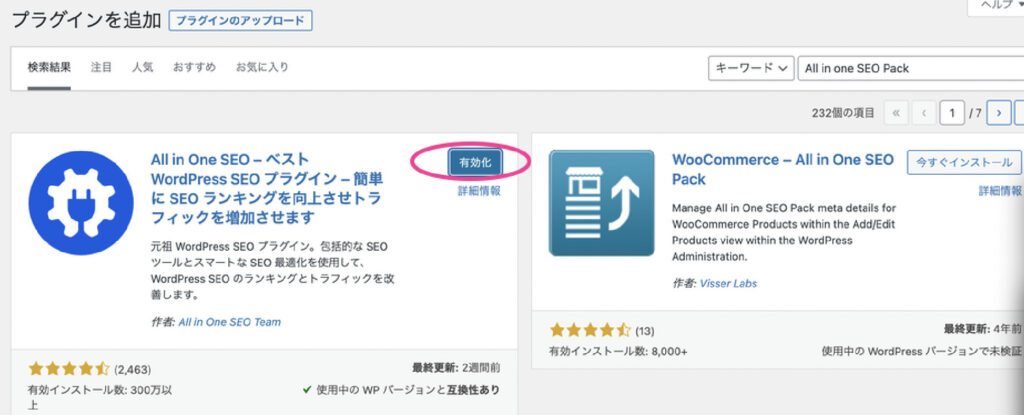Click the star rating with 2,463 reviews
This screenshot has width=1024, height=415.
point(69,369)
